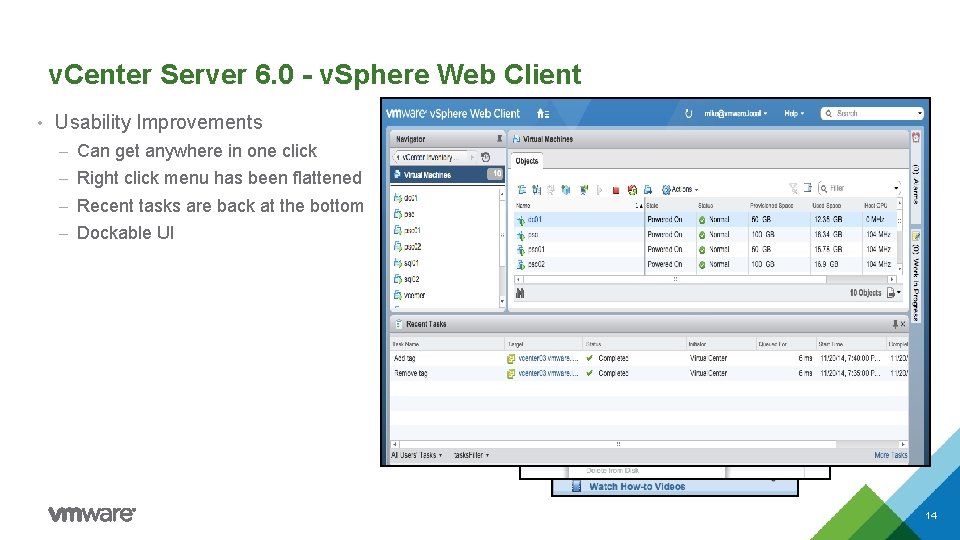This screenshot has height=540, width=960.
Task: Click the red Power Off square icon
Action: click(x=616, y=190)
